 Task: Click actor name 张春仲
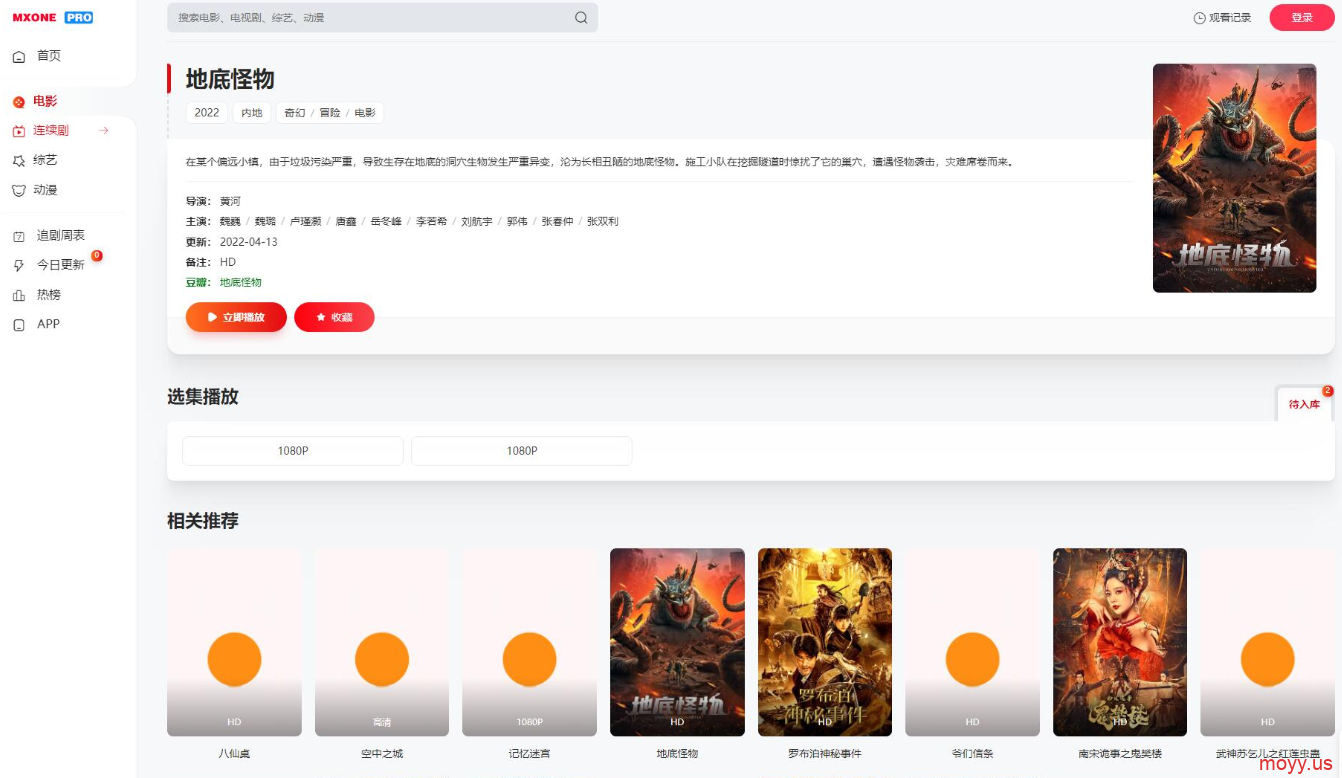558,222
